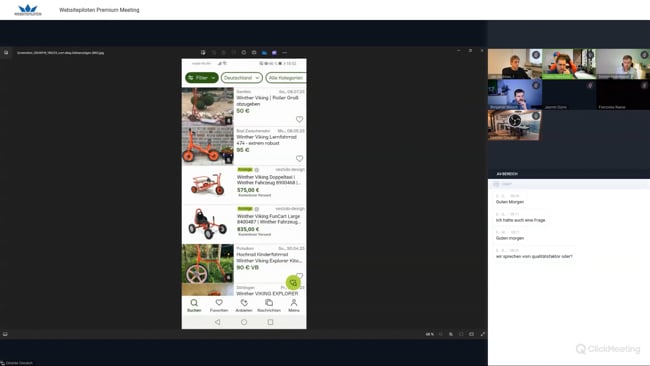Open the Roller Groß listing thumbnail
650x366 pixels.
pos(208,107)
